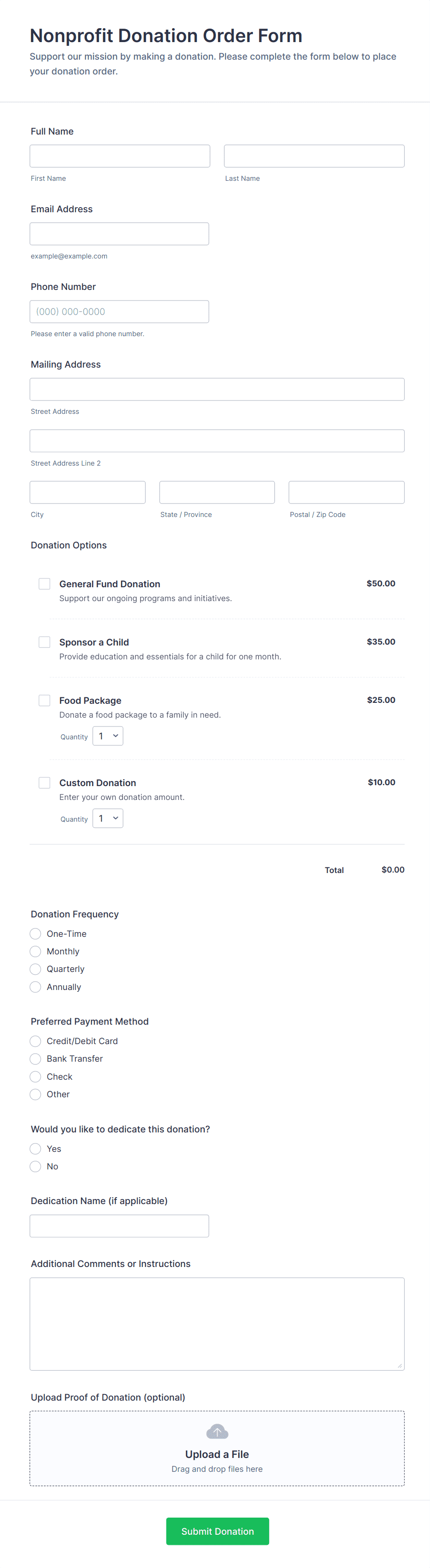This screenshot has height=1568, width=430.
Task: Select Yes to dedicate this donation
Action: 35,1149
